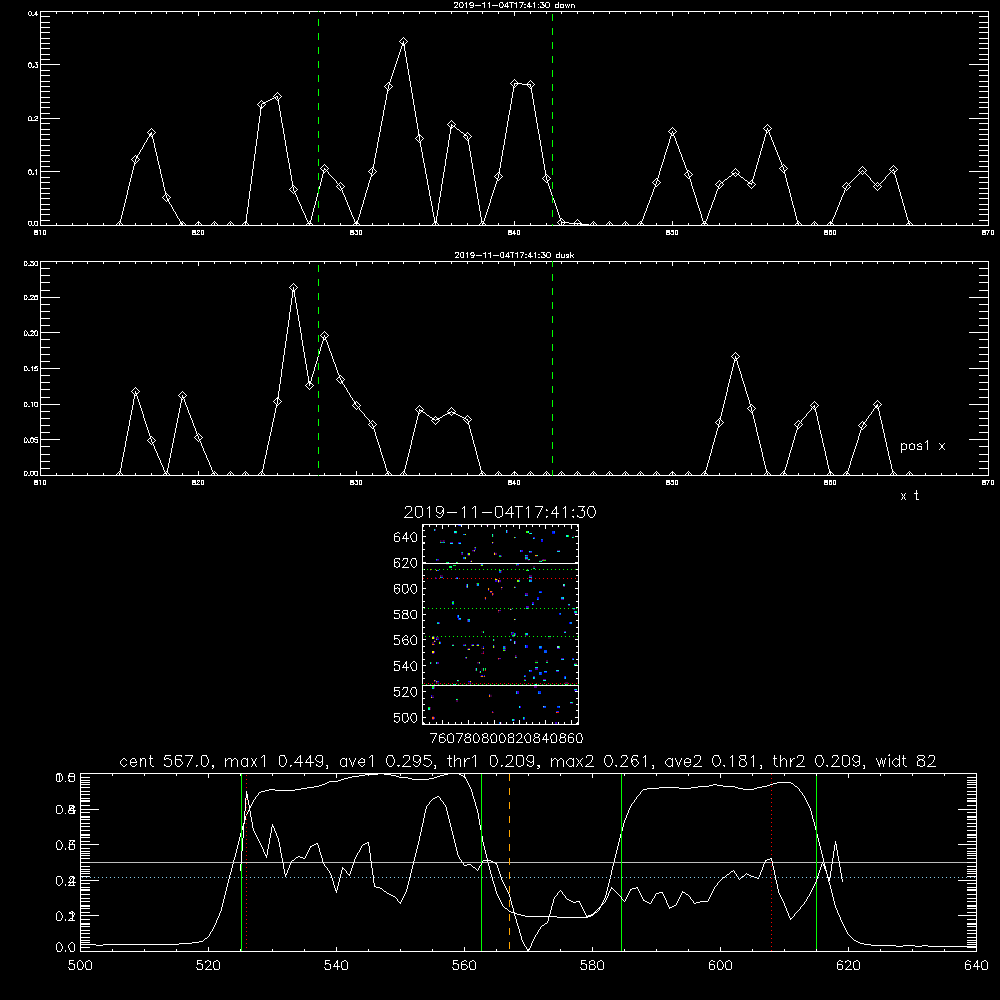
Task: Click the solid green line near 563 in bottom plot
Action: click(482, 862)
